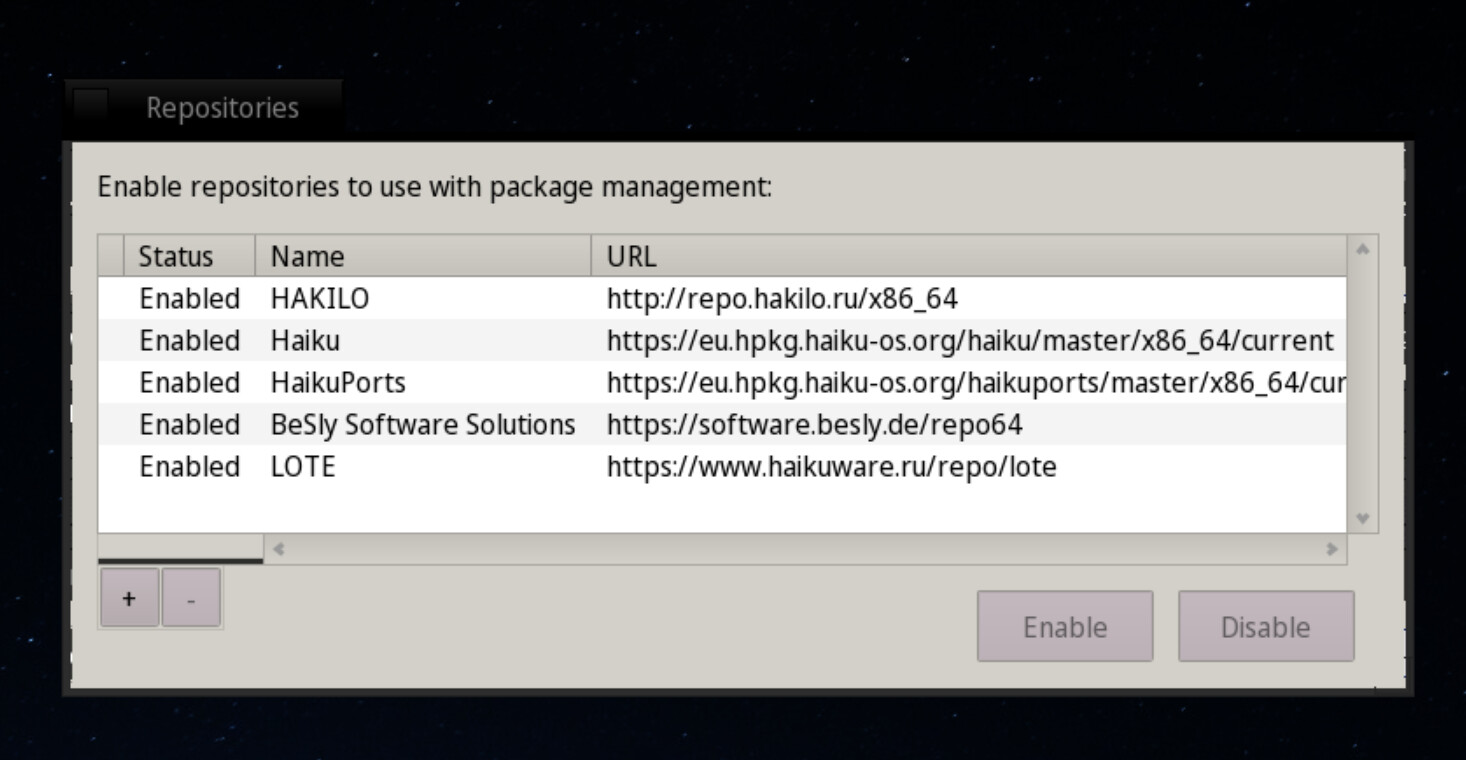Click the horizontal scrollbar right arrow
1466x760 pixels.
tap(1331, 548)
